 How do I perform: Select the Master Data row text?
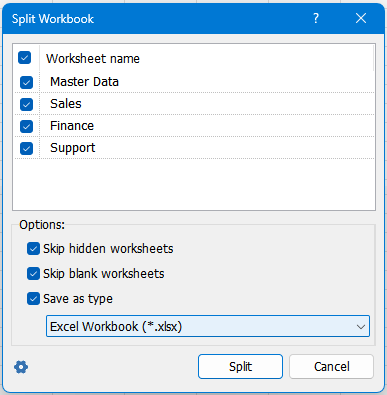(84, 82)
